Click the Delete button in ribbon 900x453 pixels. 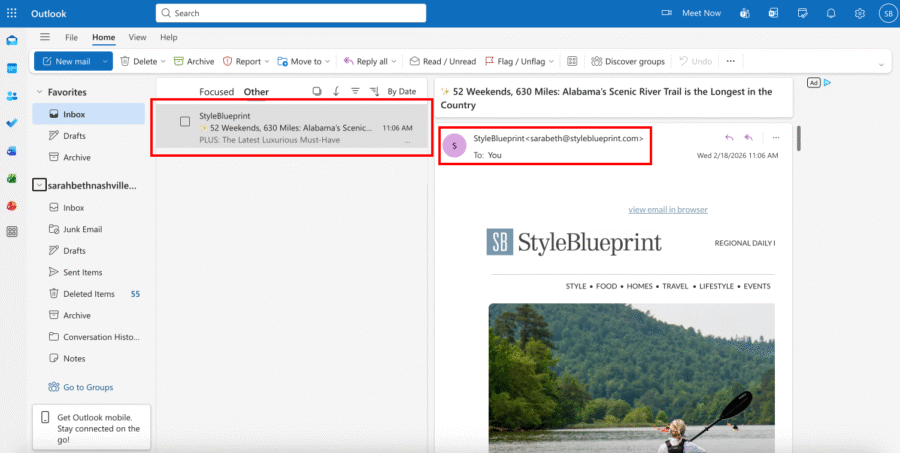point(138,61)
